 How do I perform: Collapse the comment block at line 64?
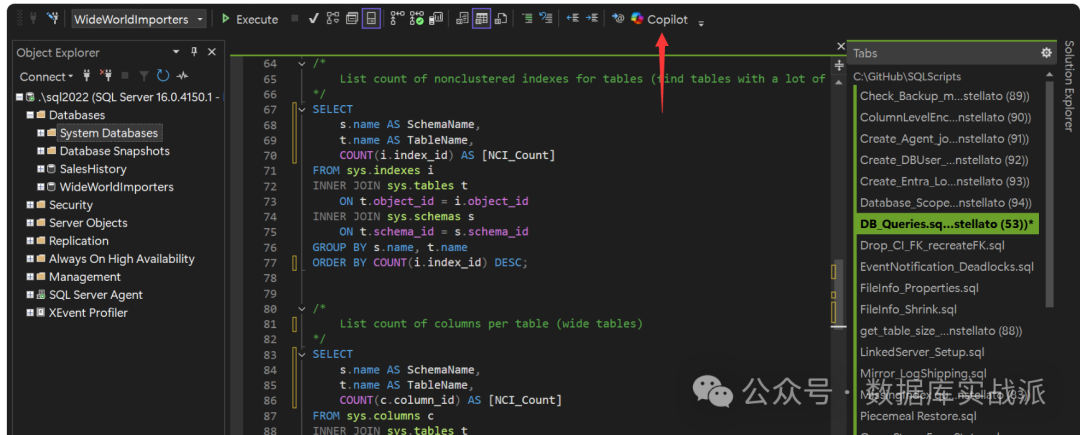coord(301,63)
